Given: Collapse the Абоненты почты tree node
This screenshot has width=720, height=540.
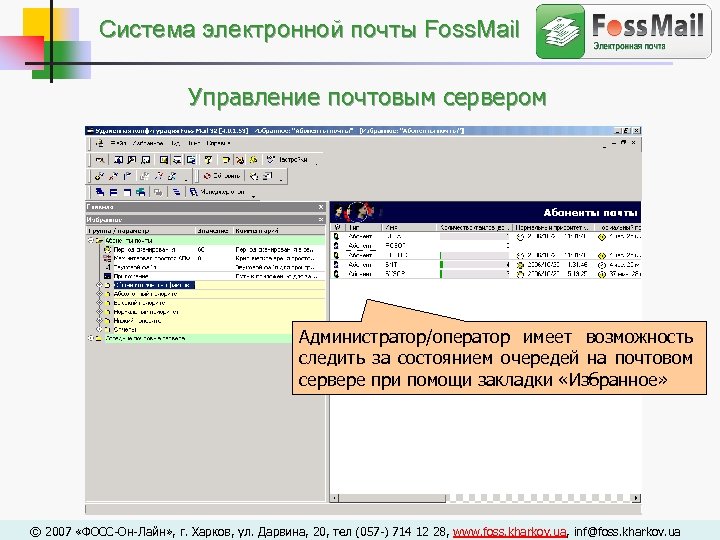Looking at the screenshot, I should pyautogui.click(x=90, y=240).
